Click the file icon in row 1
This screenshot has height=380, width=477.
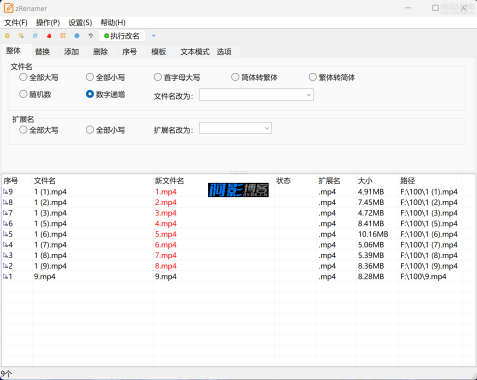(x=5, y=277)
